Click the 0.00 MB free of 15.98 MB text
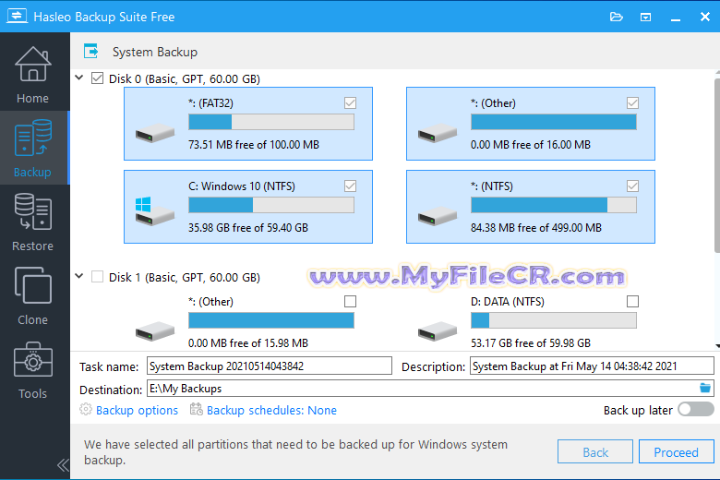 coord(248,343)
